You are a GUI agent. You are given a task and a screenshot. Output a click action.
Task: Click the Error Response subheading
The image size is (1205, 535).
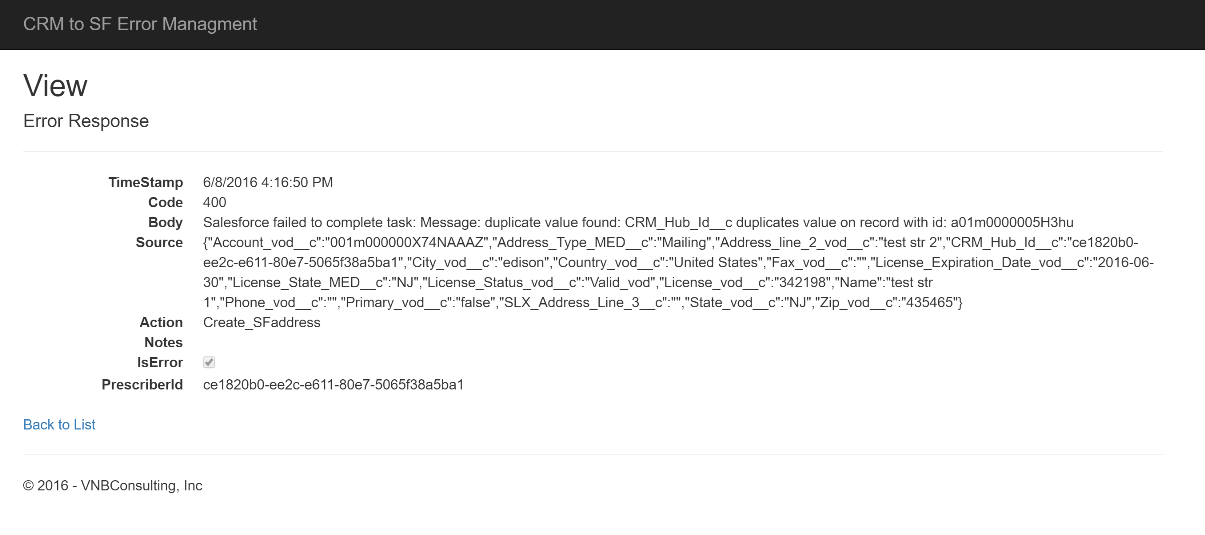click(86, 121)
